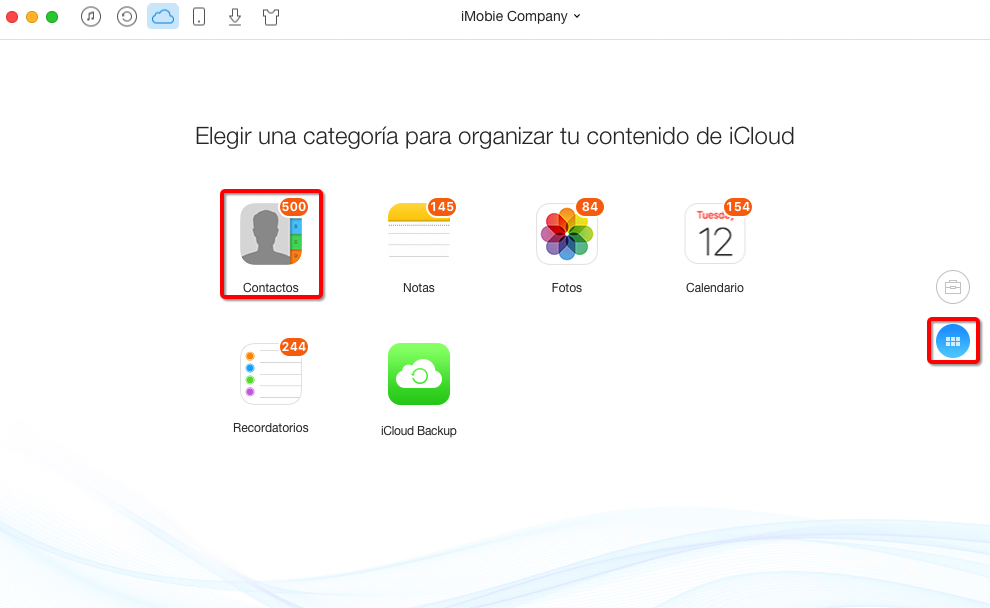Click the 500 badge on Contactos
This screenshot has width=990, height=608.
[294, 206]
